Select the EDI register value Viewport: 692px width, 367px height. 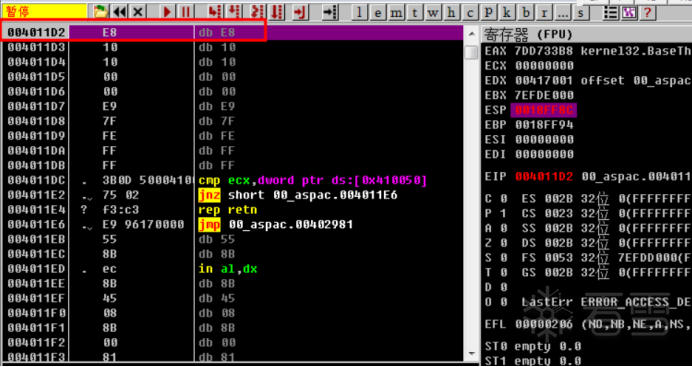pyautogui.click(x=544, y=154)
